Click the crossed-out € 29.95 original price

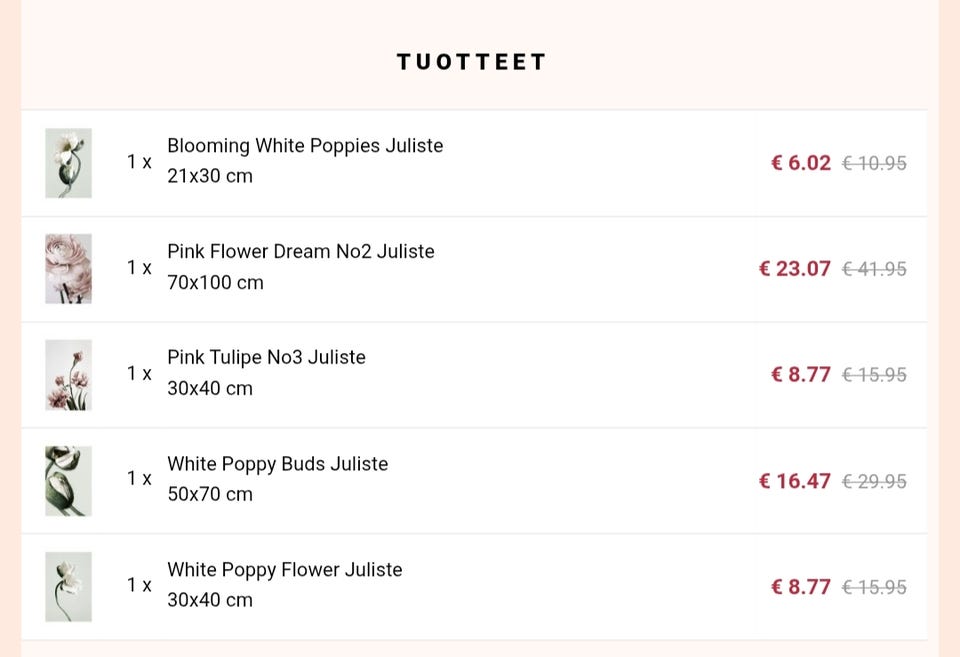click(874, 481)
